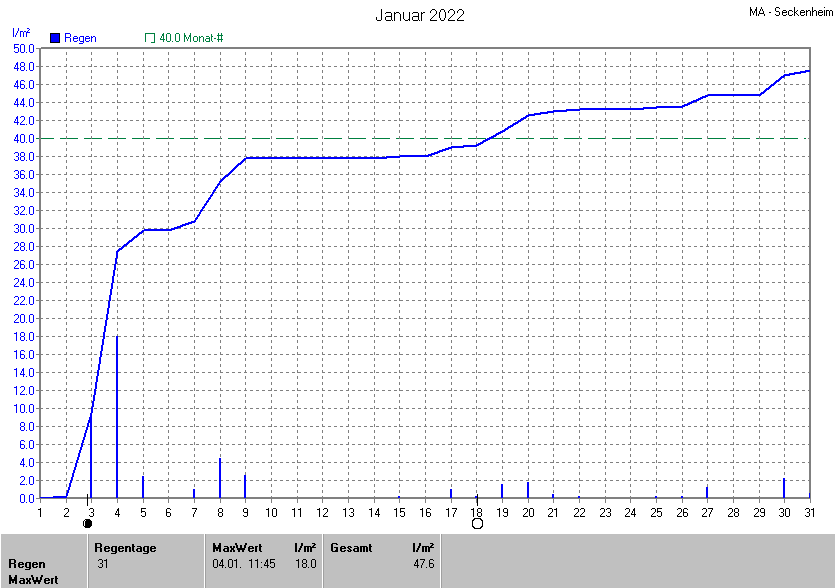Click the l/m² unit label above the y-axis
Screen dimensions: 835x588
(21, 34)
